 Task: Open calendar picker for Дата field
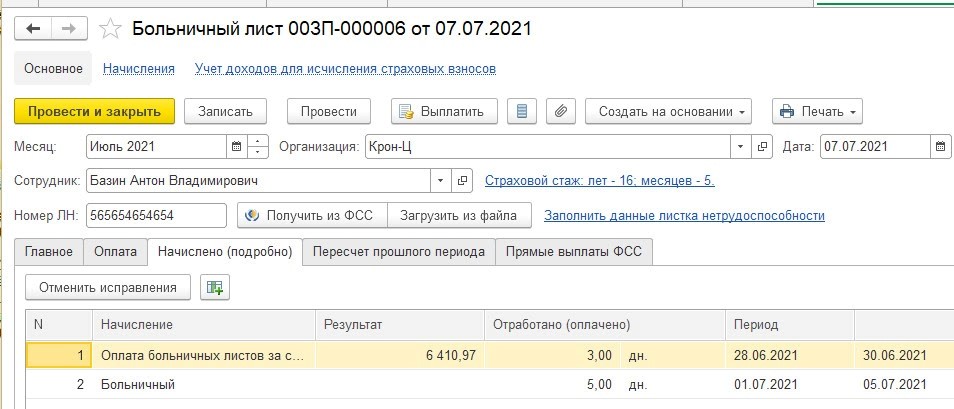pyautogui.click(x=940, y=147)
